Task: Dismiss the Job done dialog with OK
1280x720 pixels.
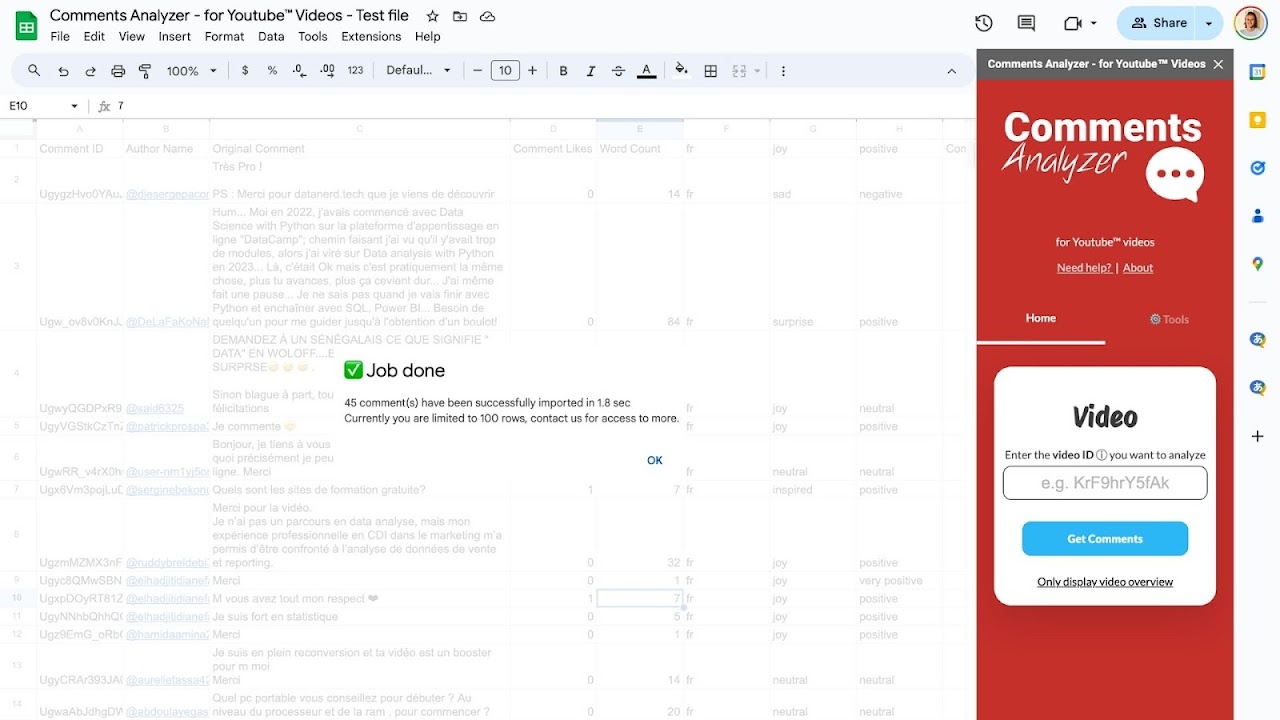Action: click(655, 461)
